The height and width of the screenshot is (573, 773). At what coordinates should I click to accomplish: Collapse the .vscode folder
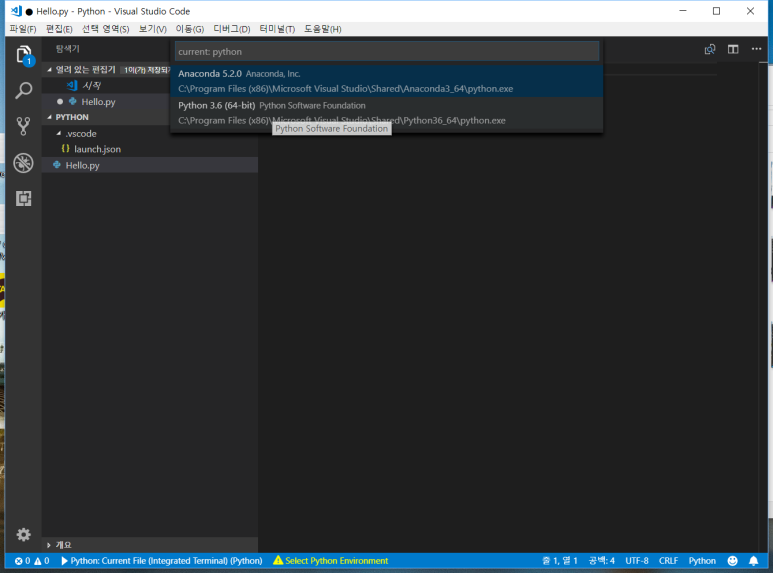(x=59, y=134)
